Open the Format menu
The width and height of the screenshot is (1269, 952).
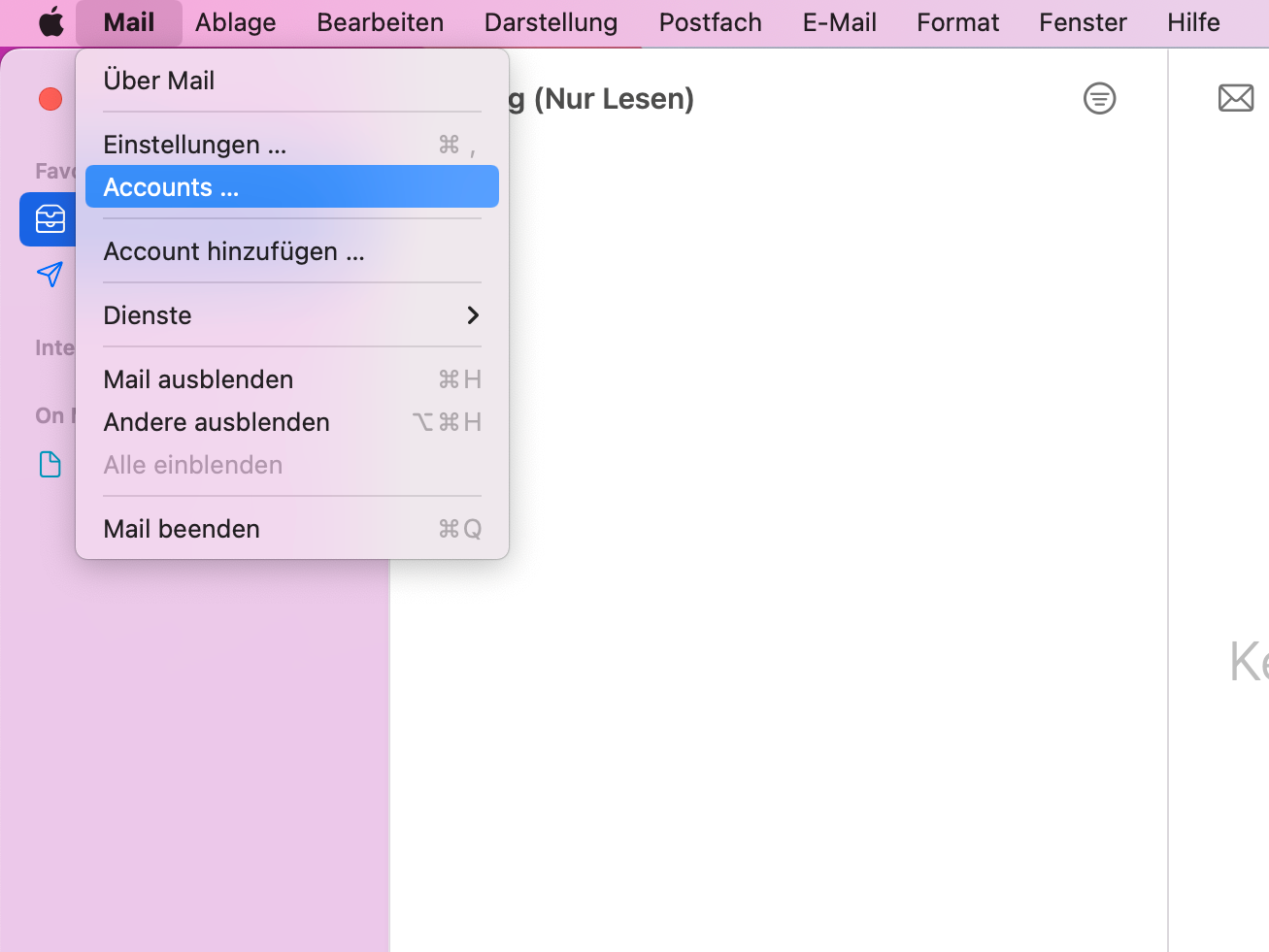click(958, 22)
